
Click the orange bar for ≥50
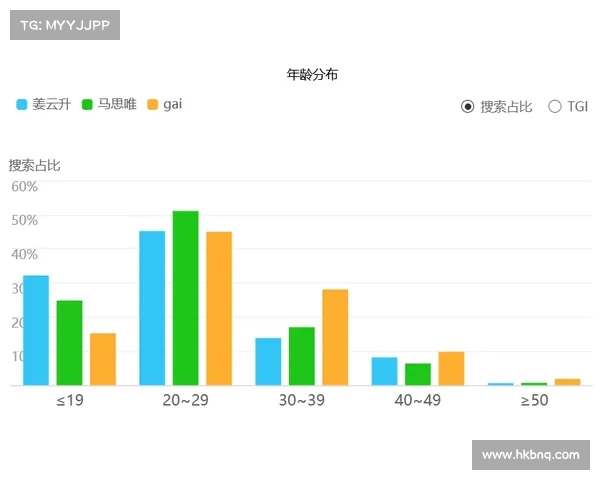point(568,382)
